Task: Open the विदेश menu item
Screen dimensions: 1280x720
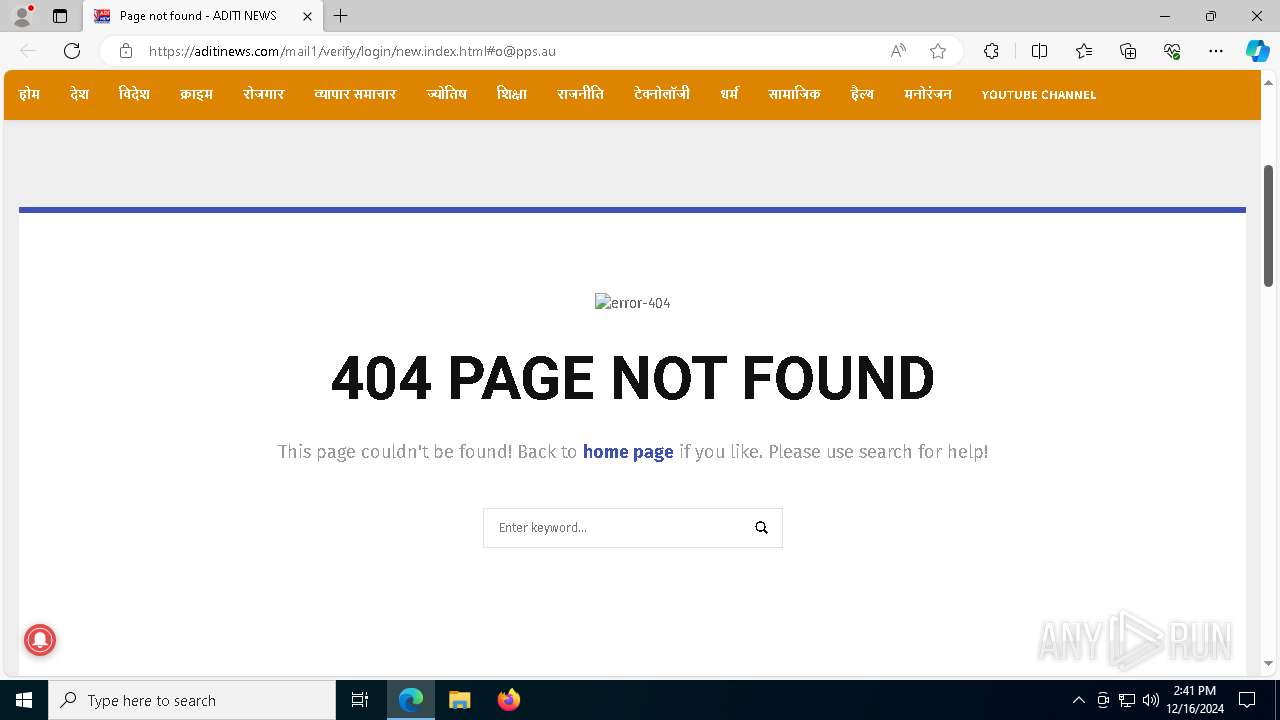Action: point(134,94)
